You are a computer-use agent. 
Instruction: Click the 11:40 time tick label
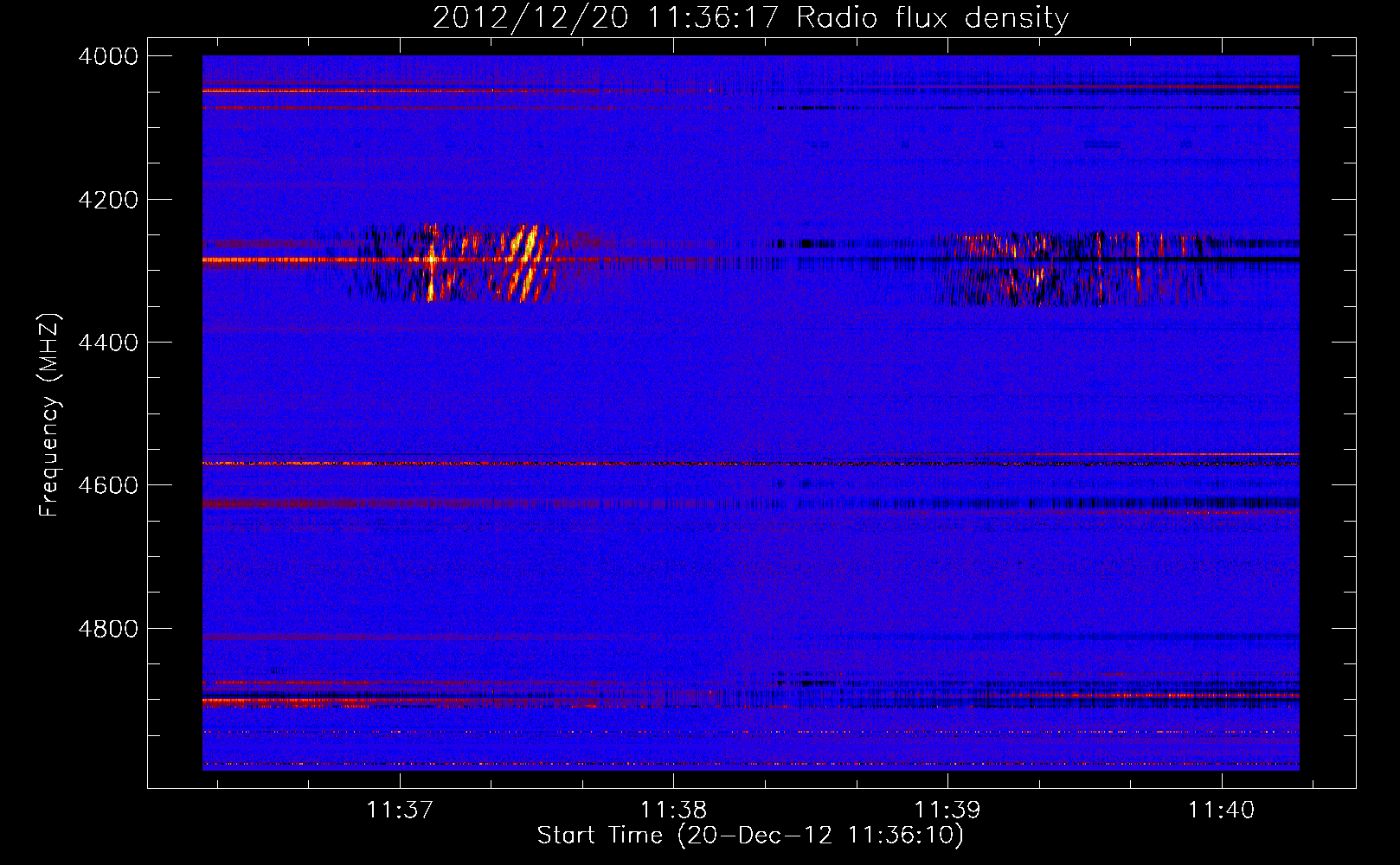[x=1221, y=811]
